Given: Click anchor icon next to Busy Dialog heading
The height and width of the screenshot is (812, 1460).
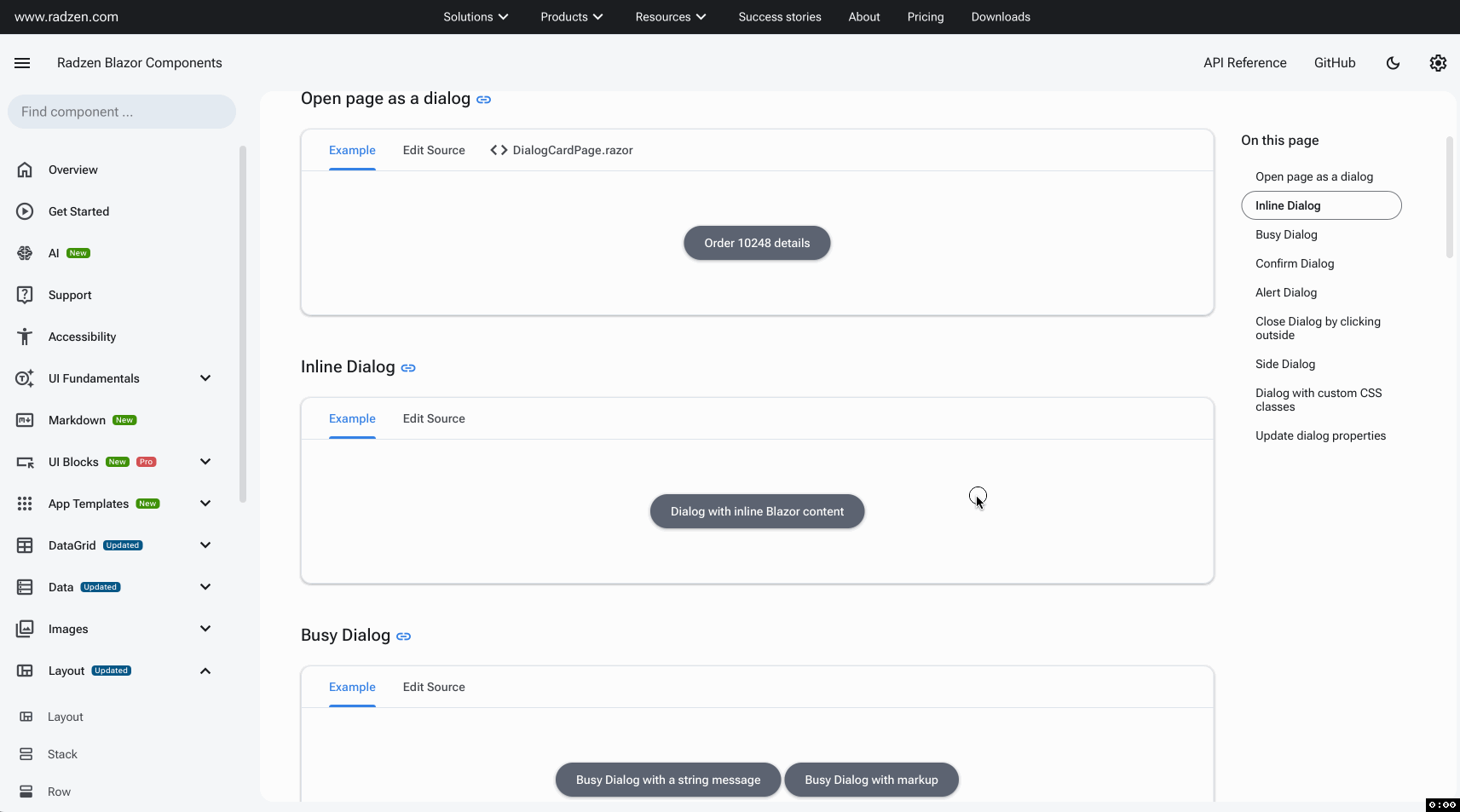Looking at the screenshot, I should pos(403,636).
